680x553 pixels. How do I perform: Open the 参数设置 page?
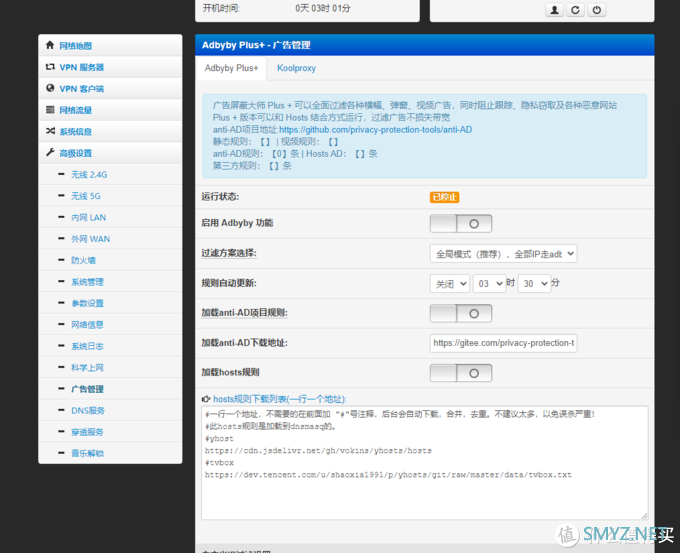(87, 304)
